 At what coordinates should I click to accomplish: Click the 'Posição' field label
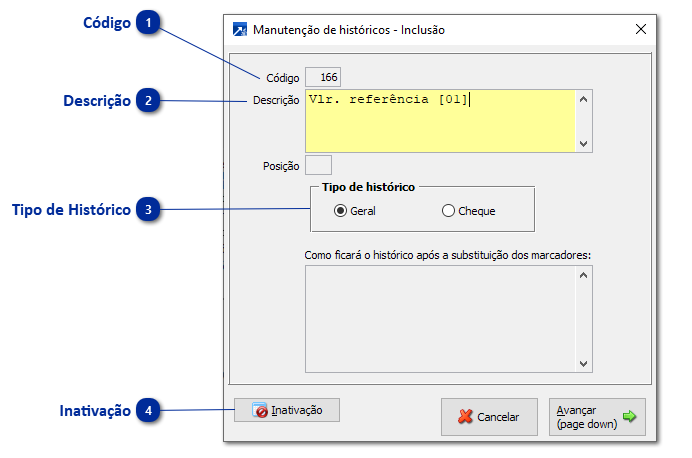tap(281, 166)
